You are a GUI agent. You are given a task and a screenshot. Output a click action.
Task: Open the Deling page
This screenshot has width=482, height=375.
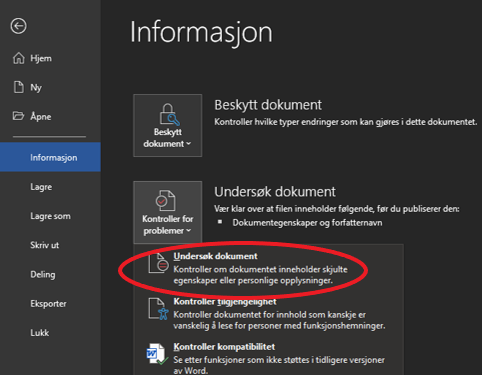pos(50,274)
